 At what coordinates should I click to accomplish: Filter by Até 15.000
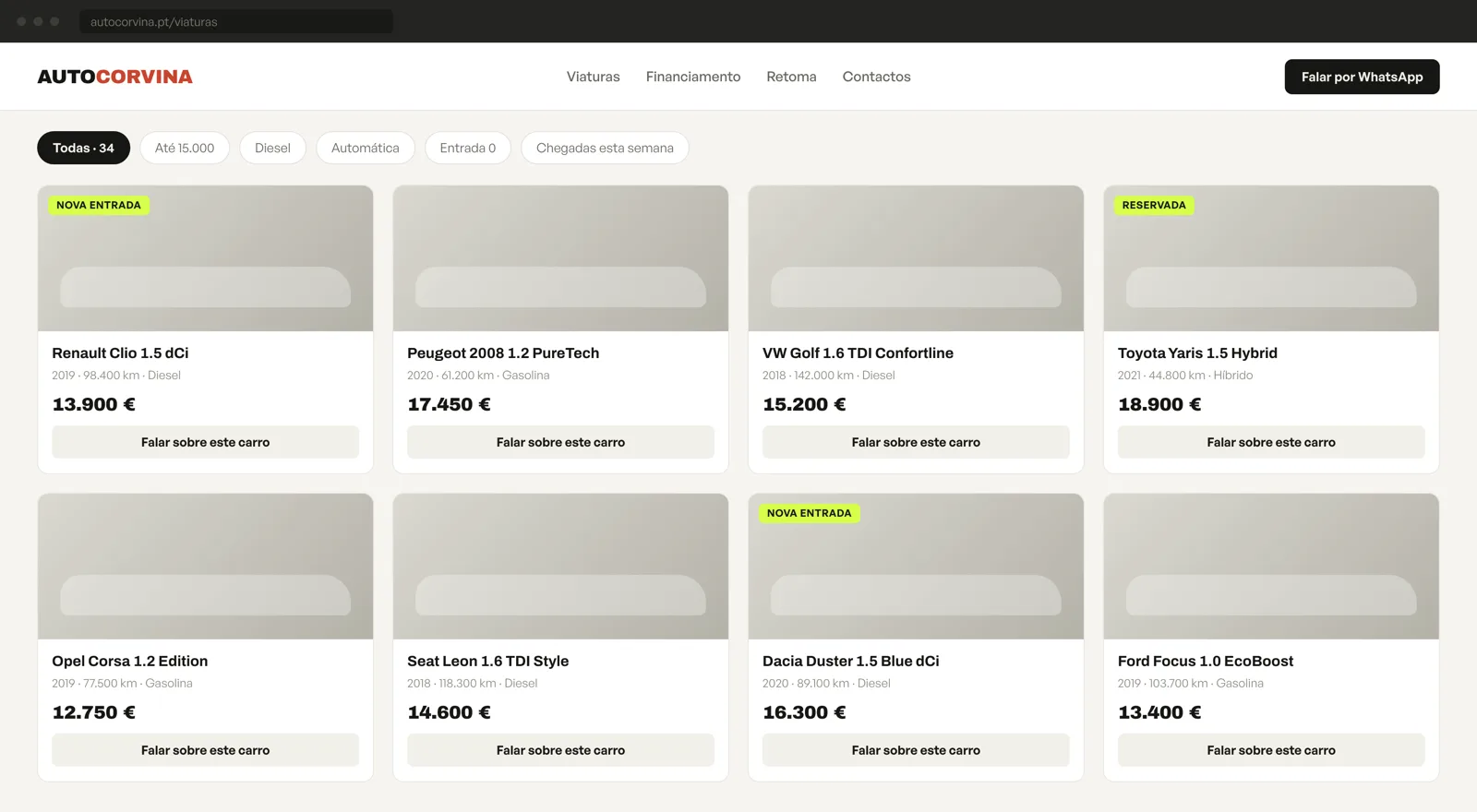(x=185, y=148)
